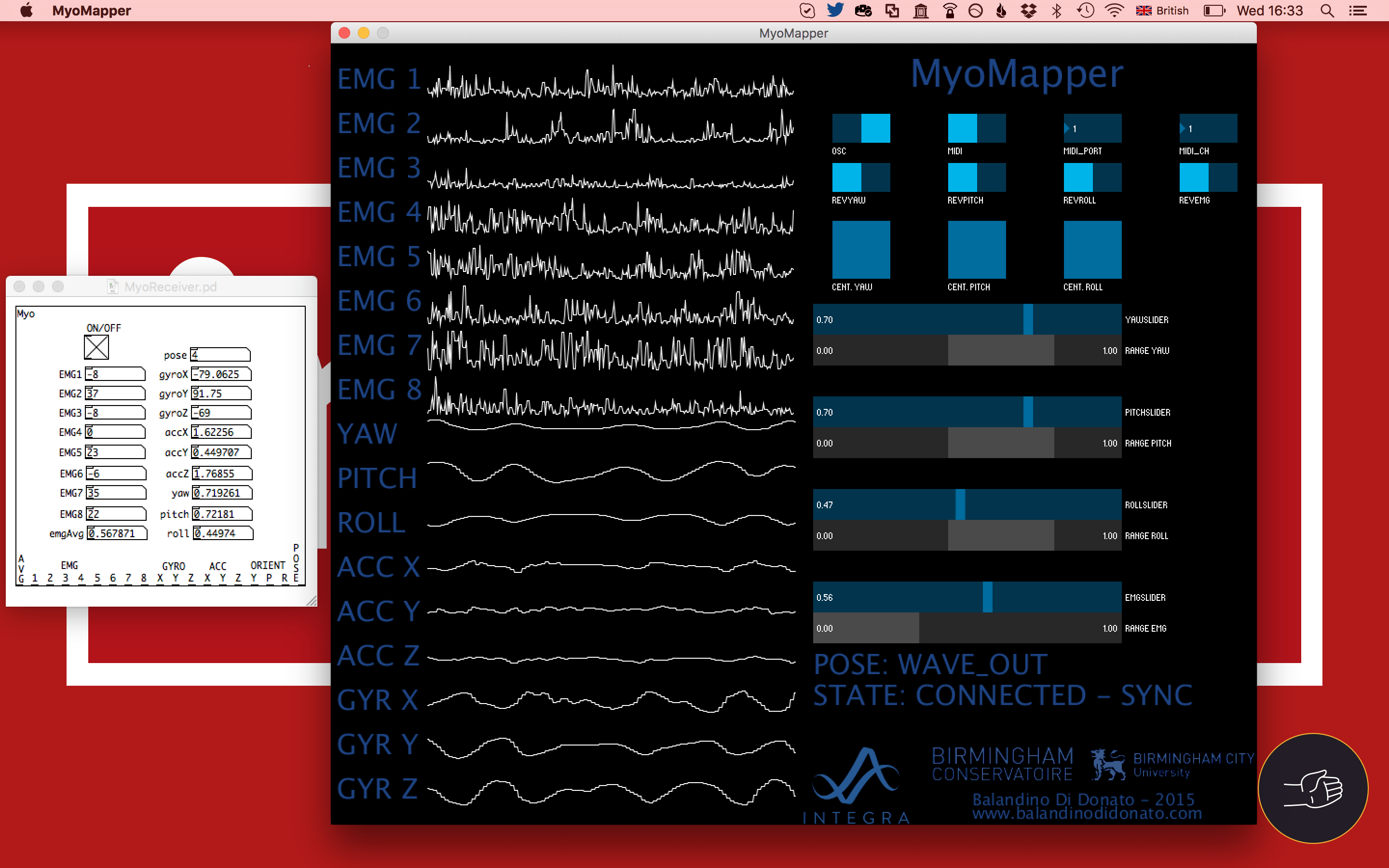Click the MyoReceiver window resize corner
The image size is (1389, 868).
[312, 601]
